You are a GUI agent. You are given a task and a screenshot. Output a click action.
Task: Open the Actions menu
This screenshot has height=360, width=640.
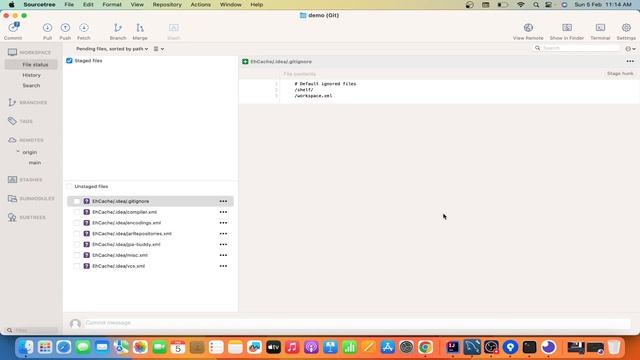pos(200,4)
